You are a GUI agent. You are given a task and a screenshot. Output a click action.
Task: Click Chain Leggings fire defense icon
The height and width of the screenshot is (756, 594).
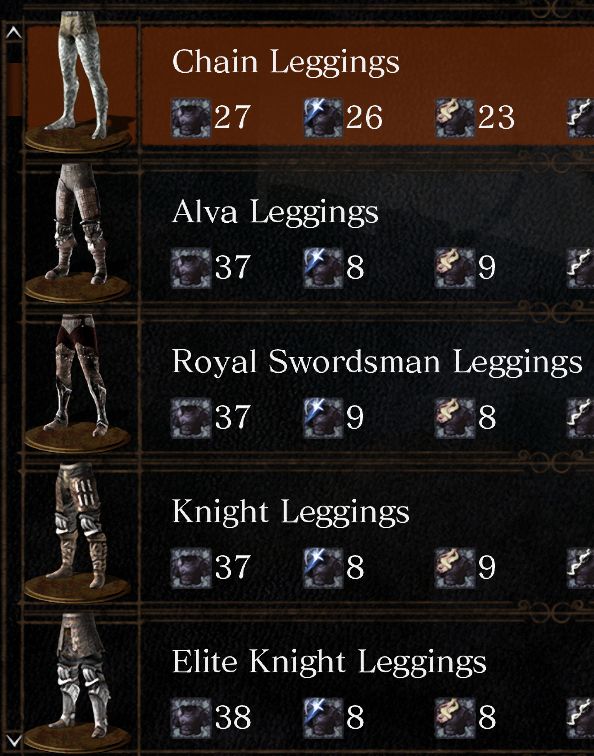coord(455,118)
